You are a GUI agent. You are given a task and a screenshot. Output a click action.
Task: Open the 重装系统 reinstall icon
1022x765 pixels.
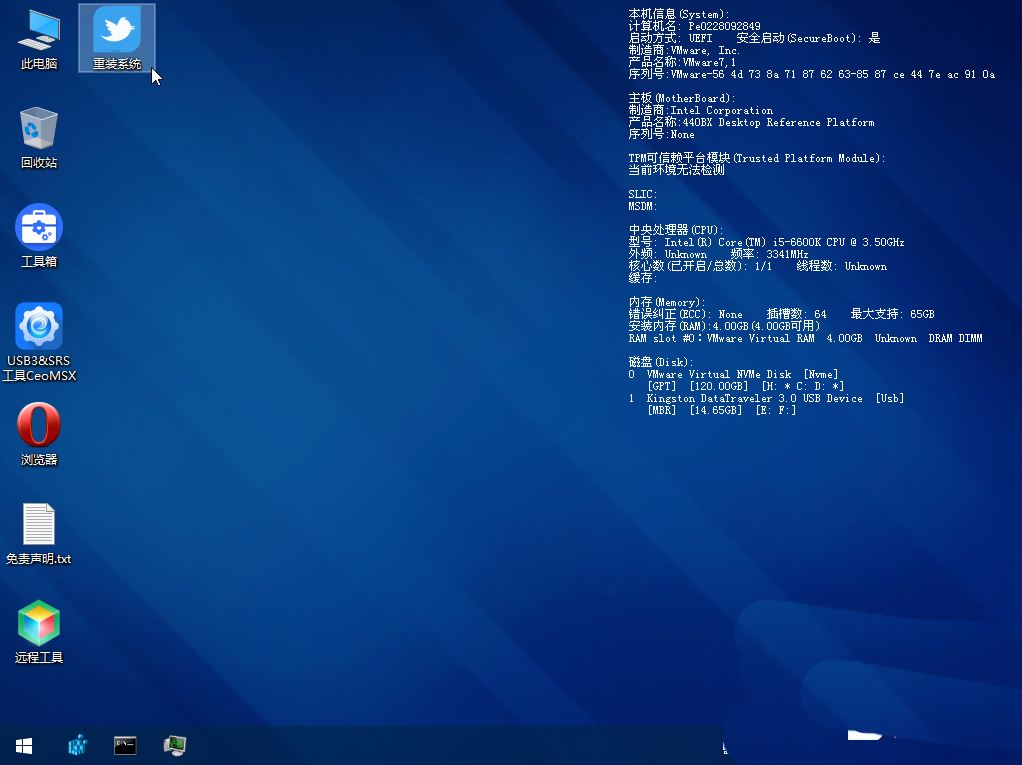point(117,38)
